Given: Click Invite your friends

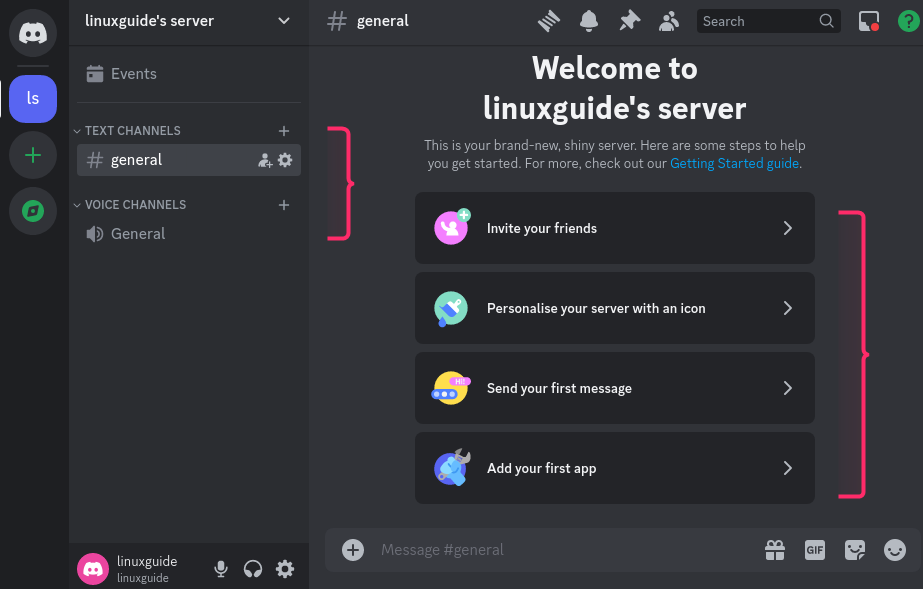Looking at the screenshot, I should point(614,228).
